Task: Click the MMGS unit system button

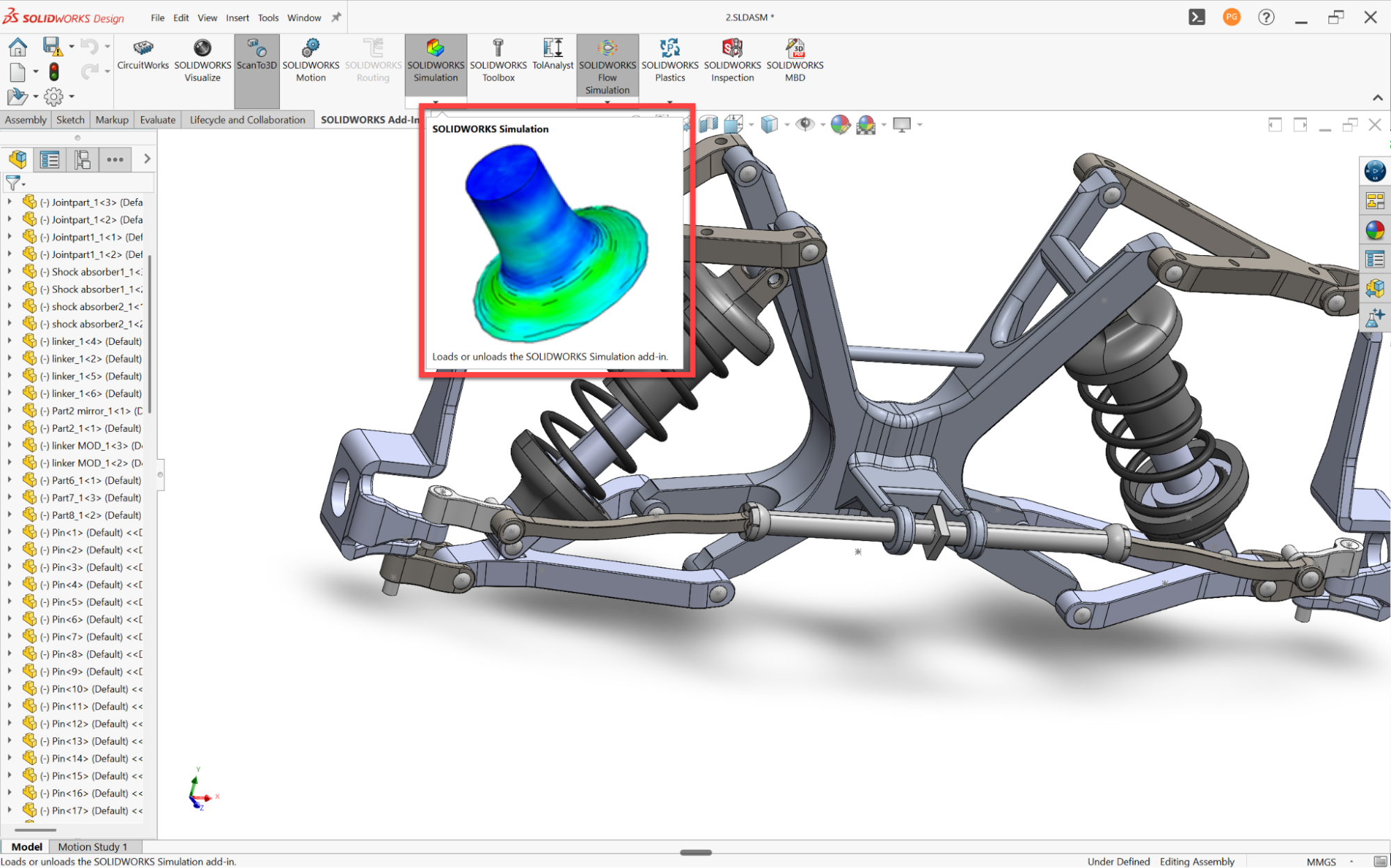Action: [1321, 861]
